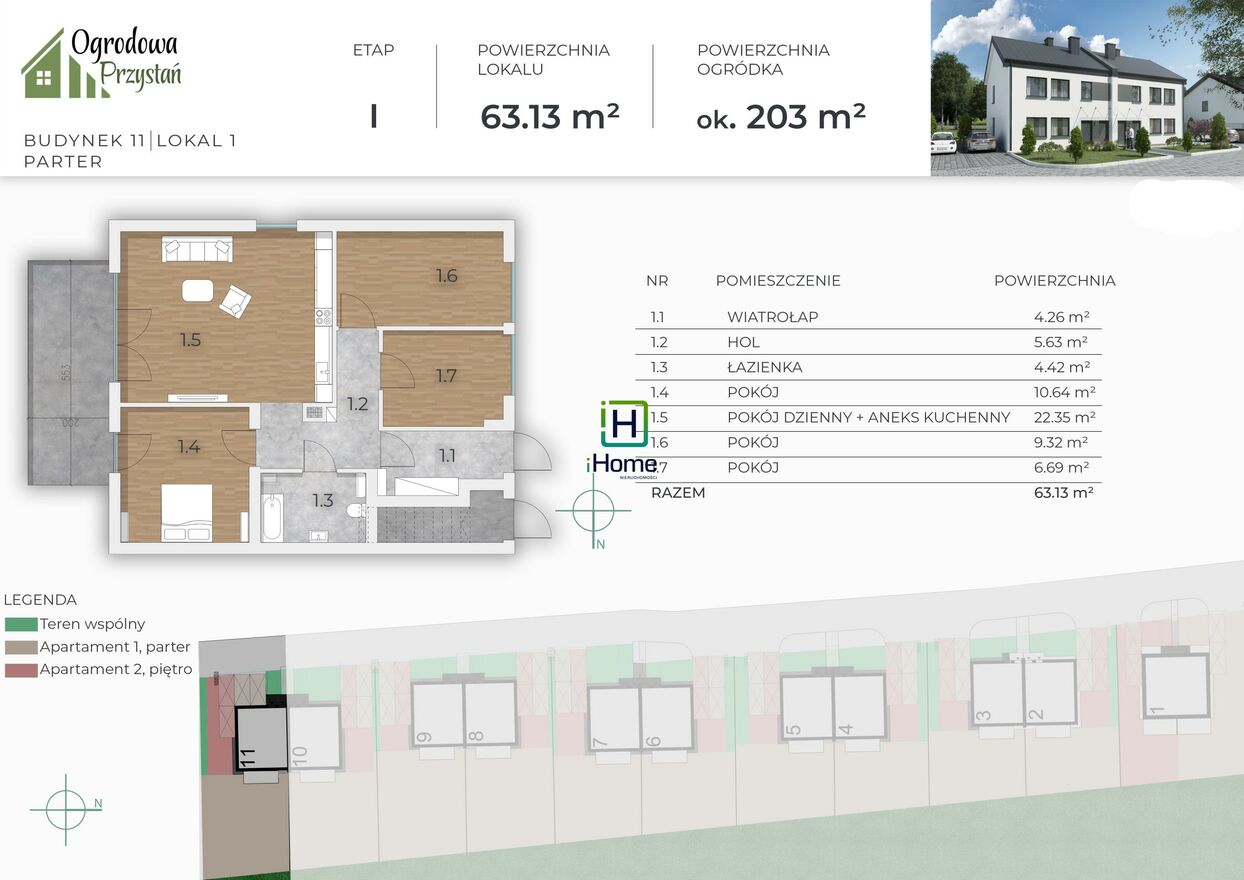Click the armchair in the living room
The width and height of the screenshot is (1244, 880).
click(235, 300)
